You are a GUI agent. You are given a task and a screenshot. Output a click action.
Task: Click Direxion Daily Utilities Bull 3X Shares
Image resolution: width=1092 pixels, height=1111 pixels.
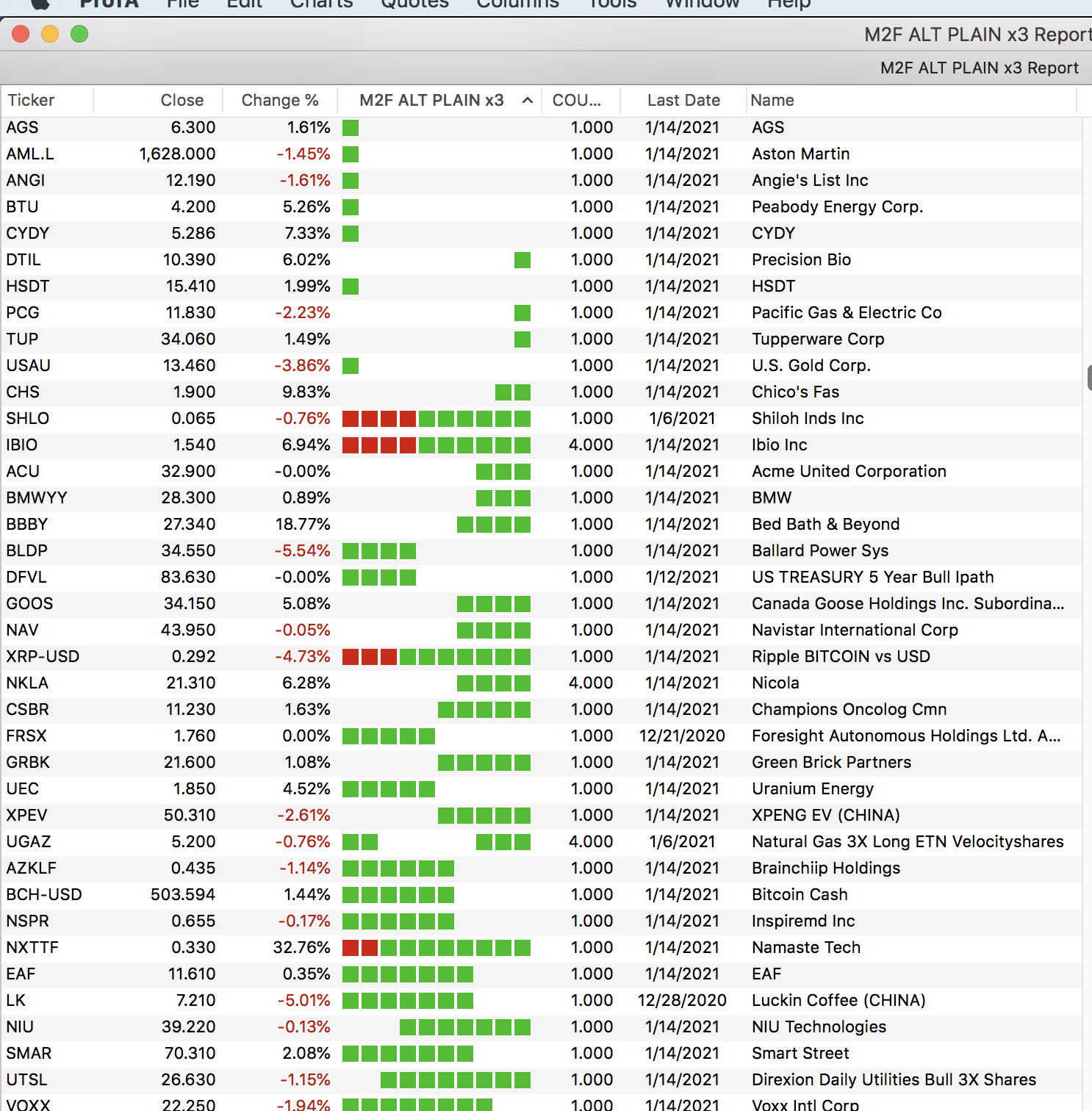[894, 1079]
